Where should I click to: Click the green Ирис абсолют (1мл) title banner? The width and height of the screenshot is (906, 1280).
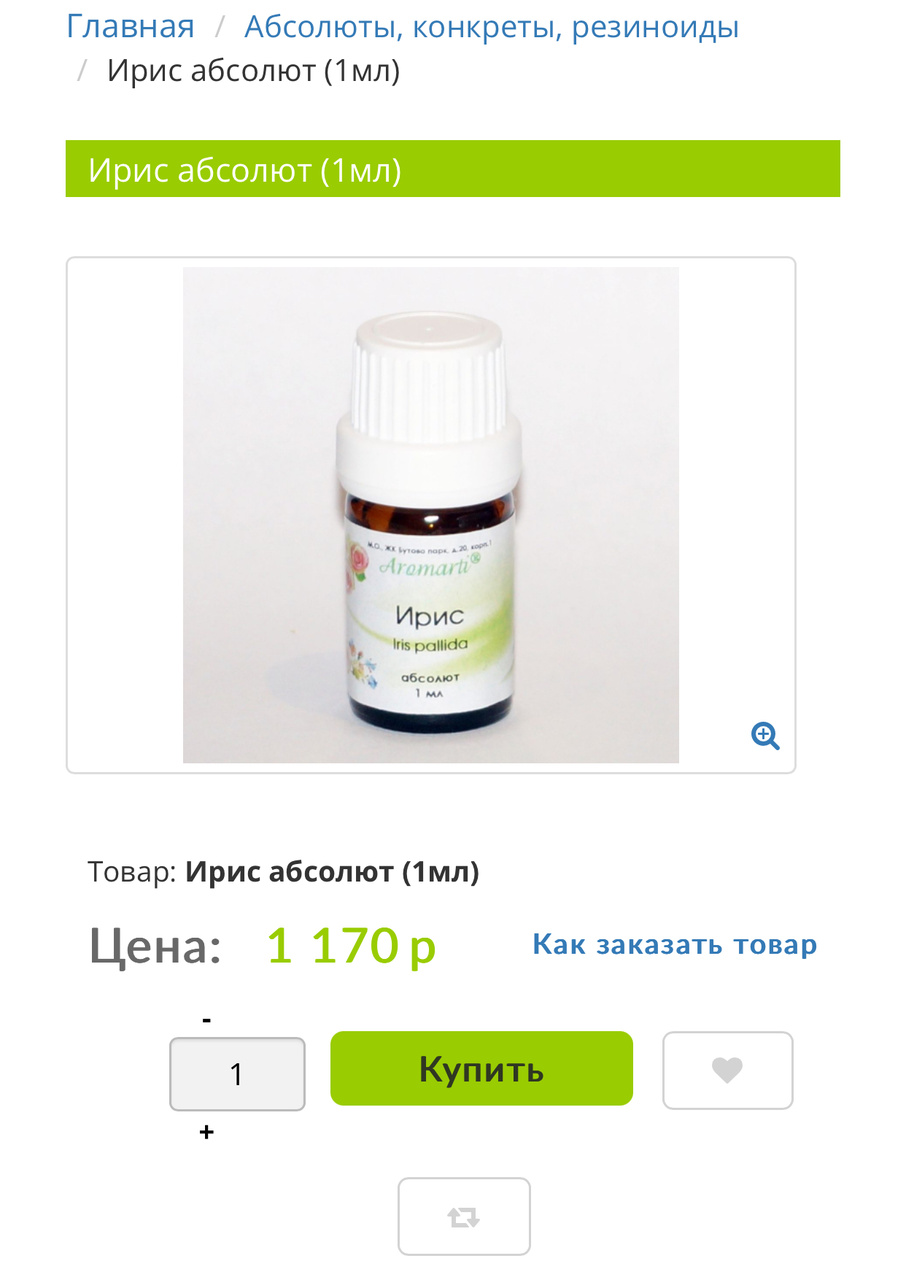(453, 169)
